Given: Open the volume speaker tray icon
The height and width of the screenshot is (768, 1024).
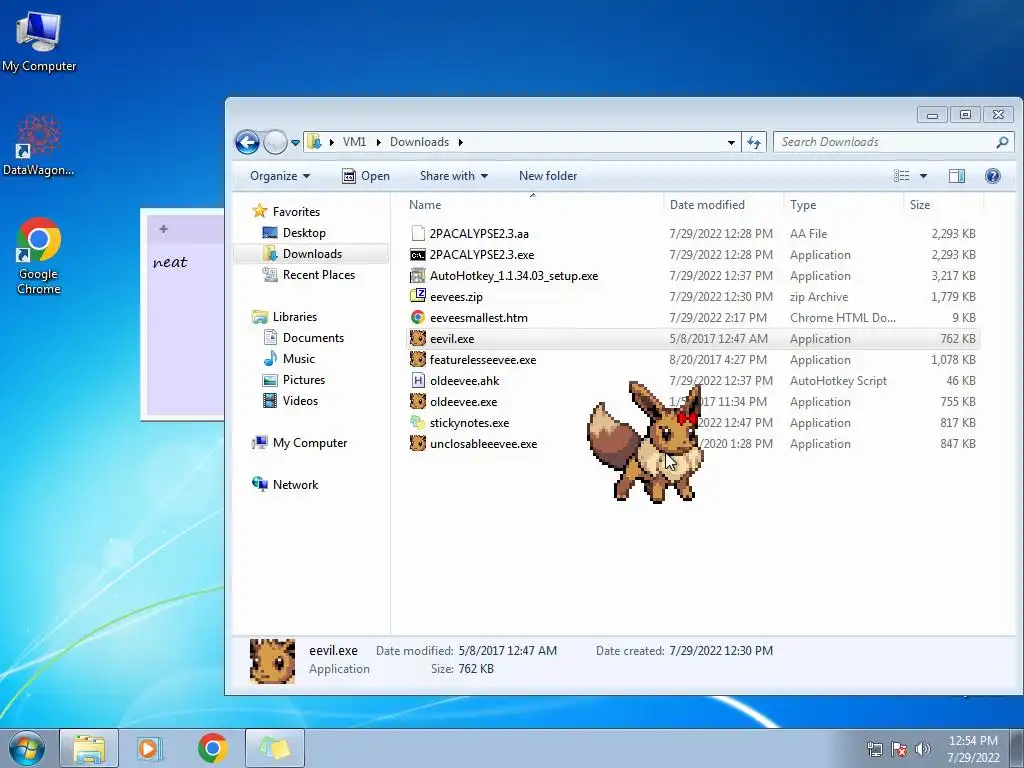Looking at the screenshot, I should [923, 749].
